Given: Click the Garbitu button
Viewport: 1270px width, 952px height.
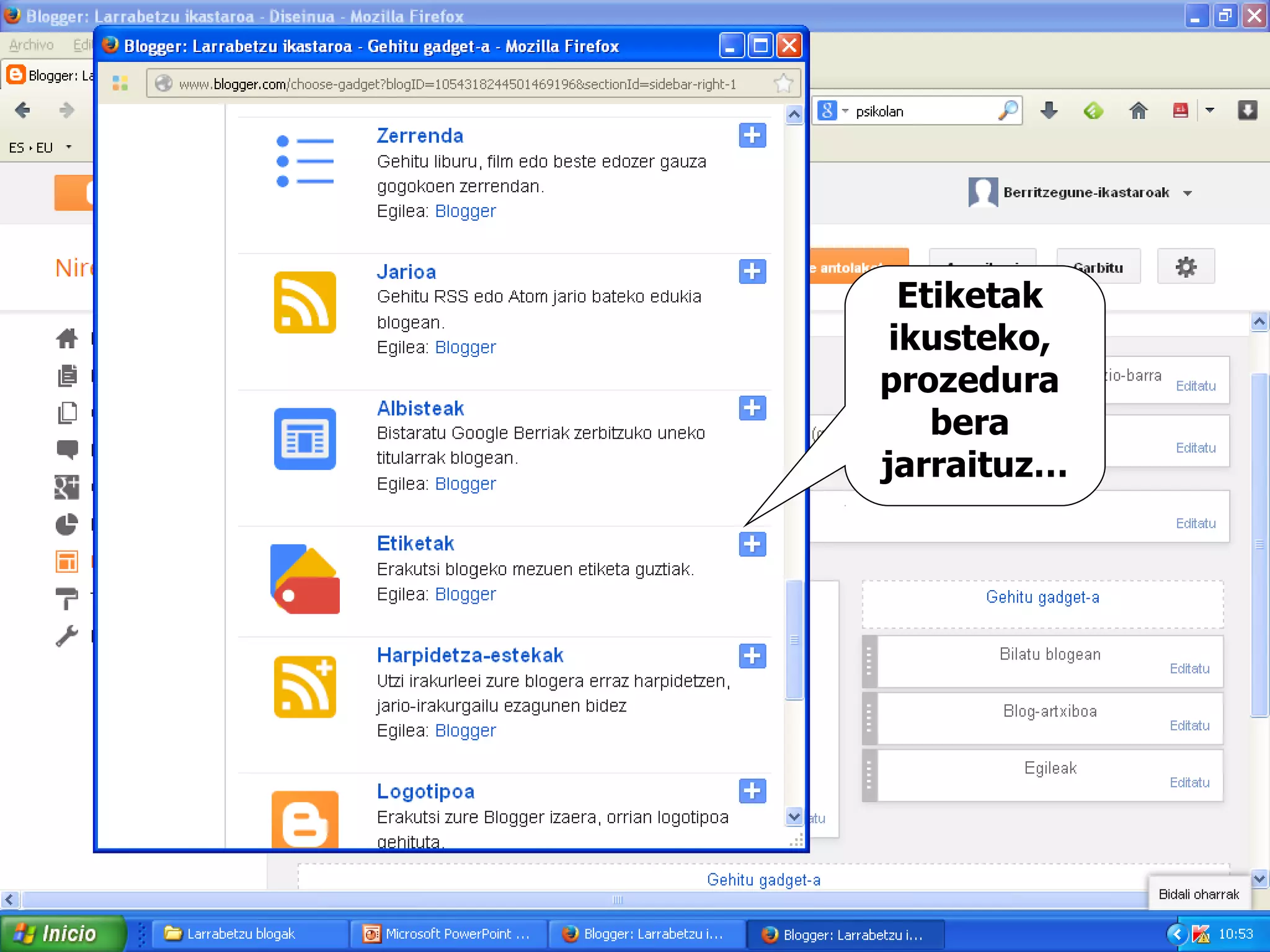Looking at the screenshot, I should click(1098, 267).
